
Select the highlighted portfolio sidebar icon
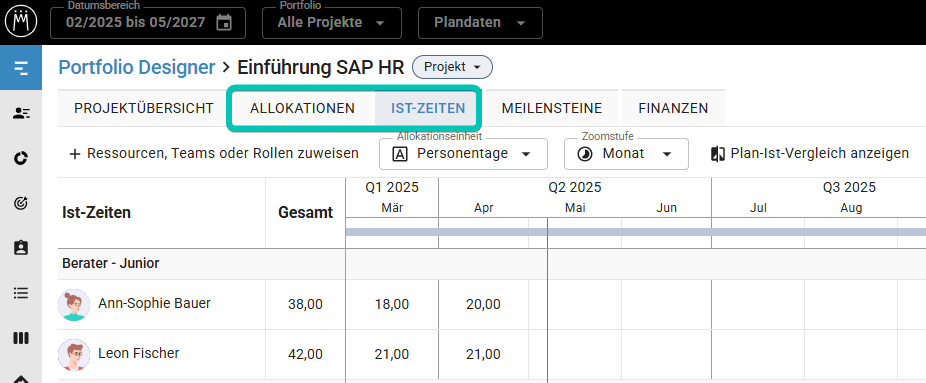click(21, 68)
